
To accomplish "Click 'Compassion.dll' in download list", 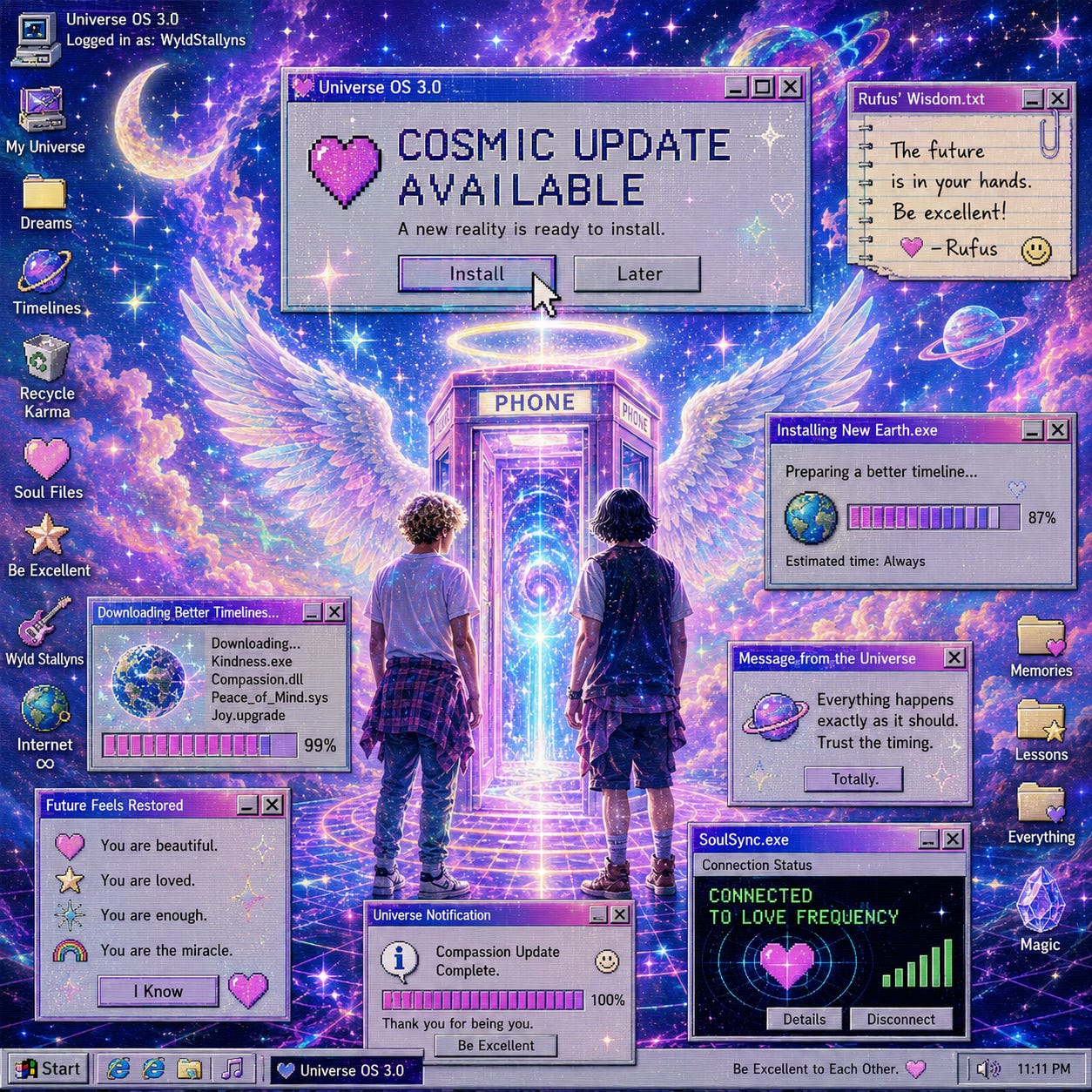I will pos(256,679).
